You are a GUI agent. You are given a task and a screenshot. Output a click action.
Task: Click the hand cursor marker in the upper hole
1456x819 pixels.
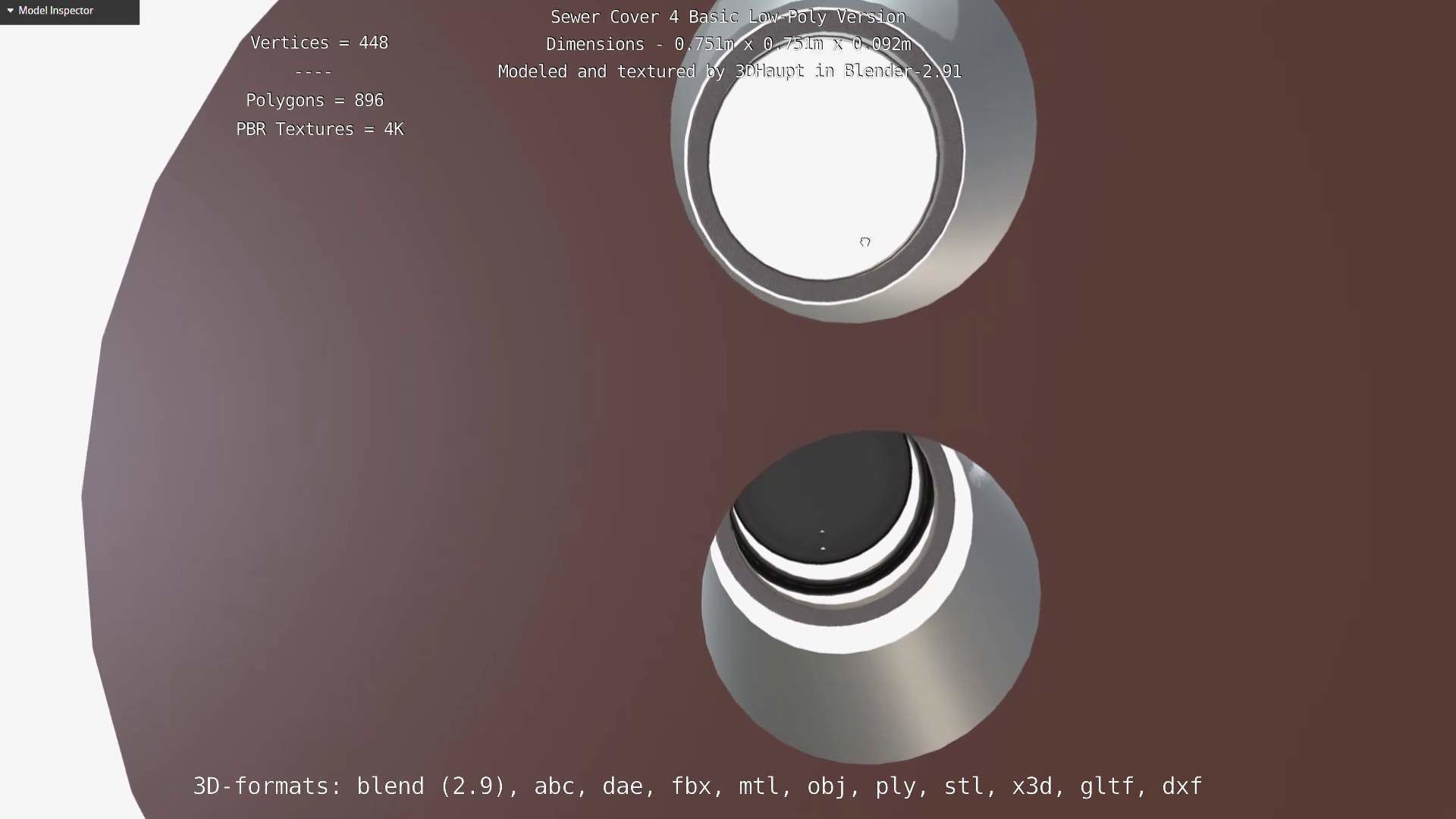pos(865,242)
